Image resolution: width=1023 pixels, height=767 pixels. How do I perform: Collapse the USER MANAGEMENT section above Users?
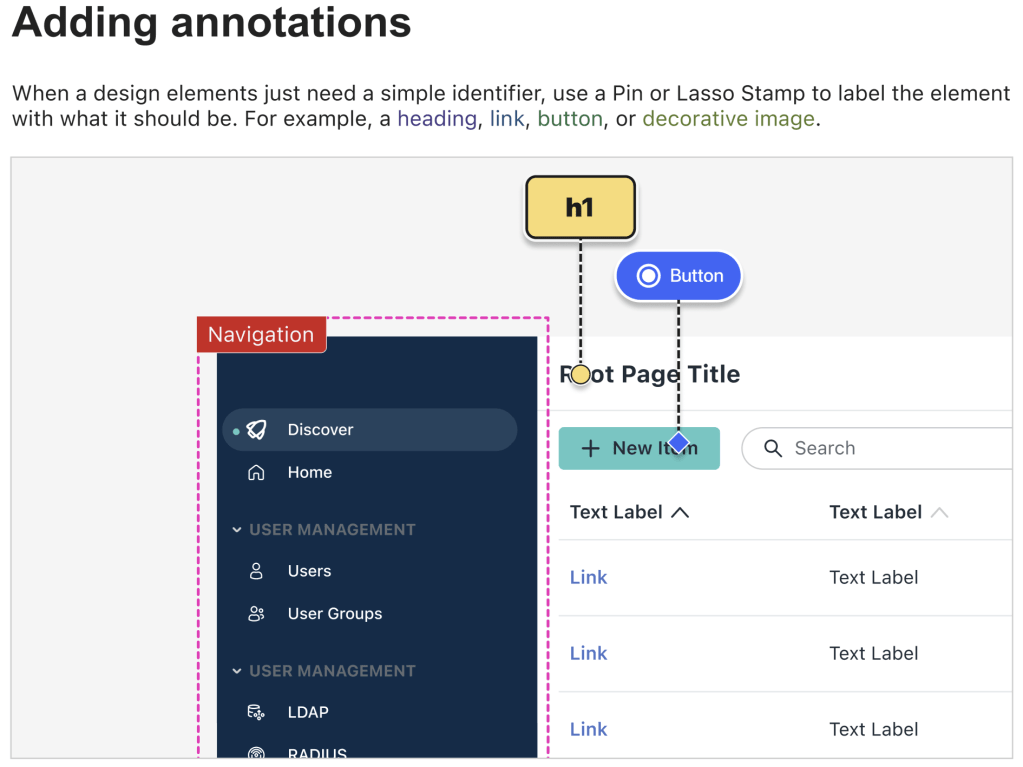click(x=236, y=530)
